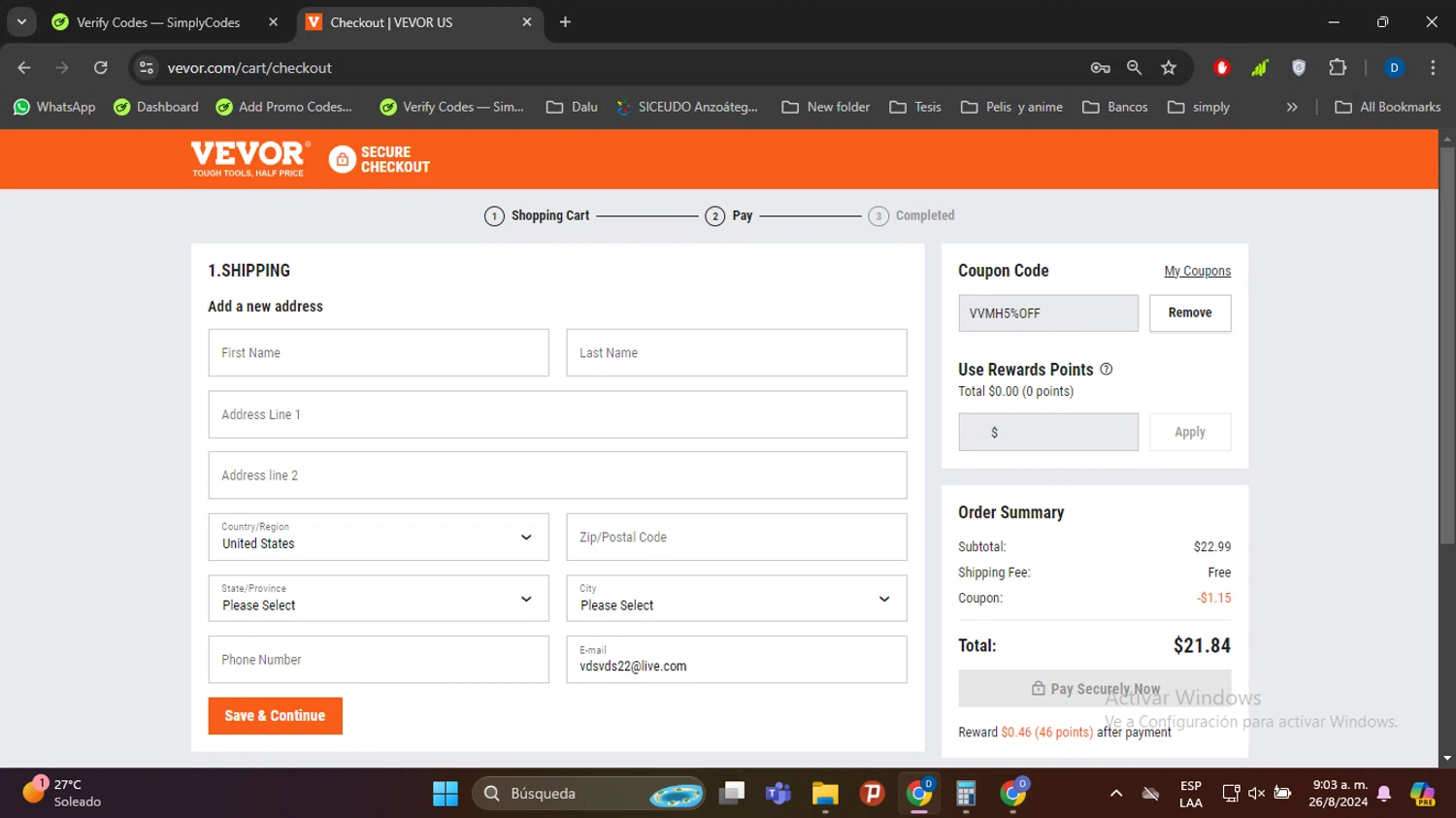Click into the Zip/Postal Code field
Image resolution: width=1456 pixels, height=818 pixels.
[736, 538]
